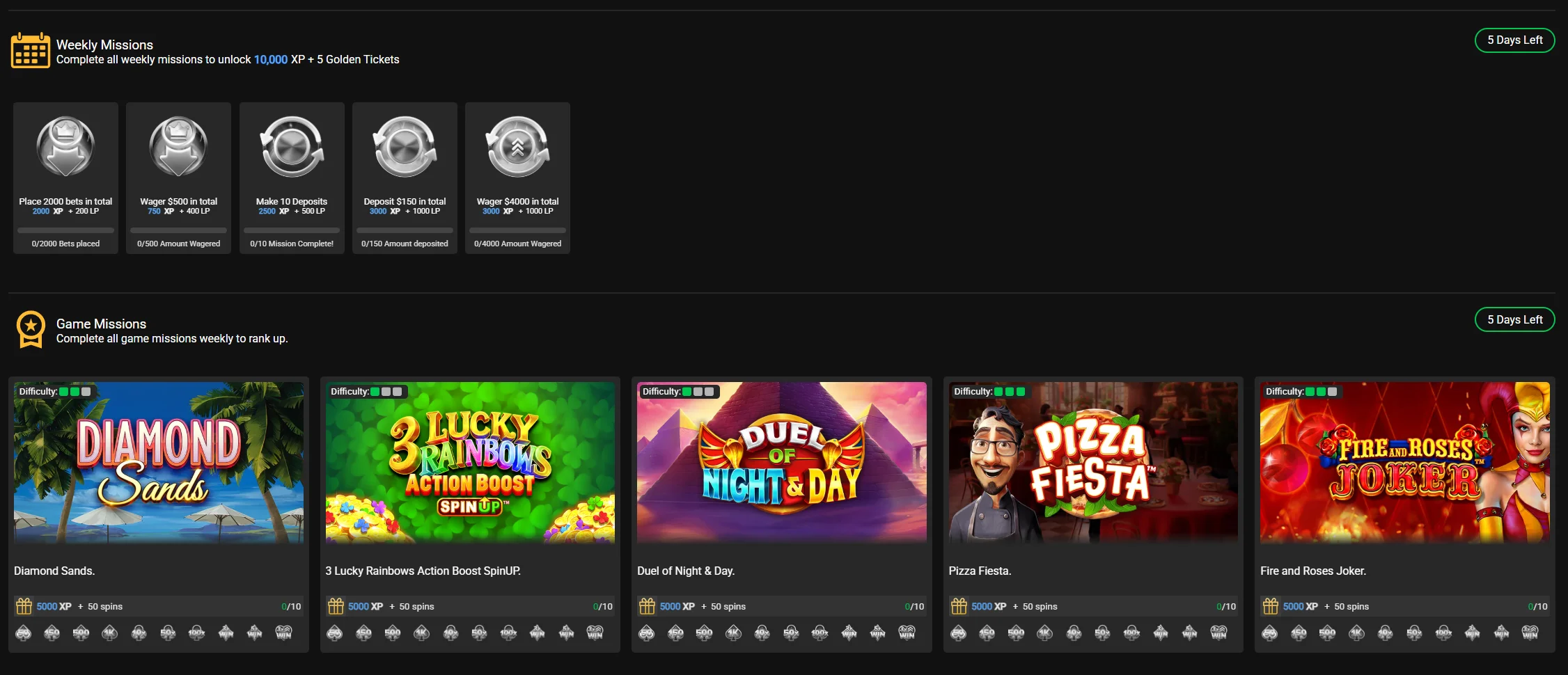The width and height of the screenshot is (1568, 675).
Task: Click the "0/500 Amount Wagered" text
Action: point(179,244)
